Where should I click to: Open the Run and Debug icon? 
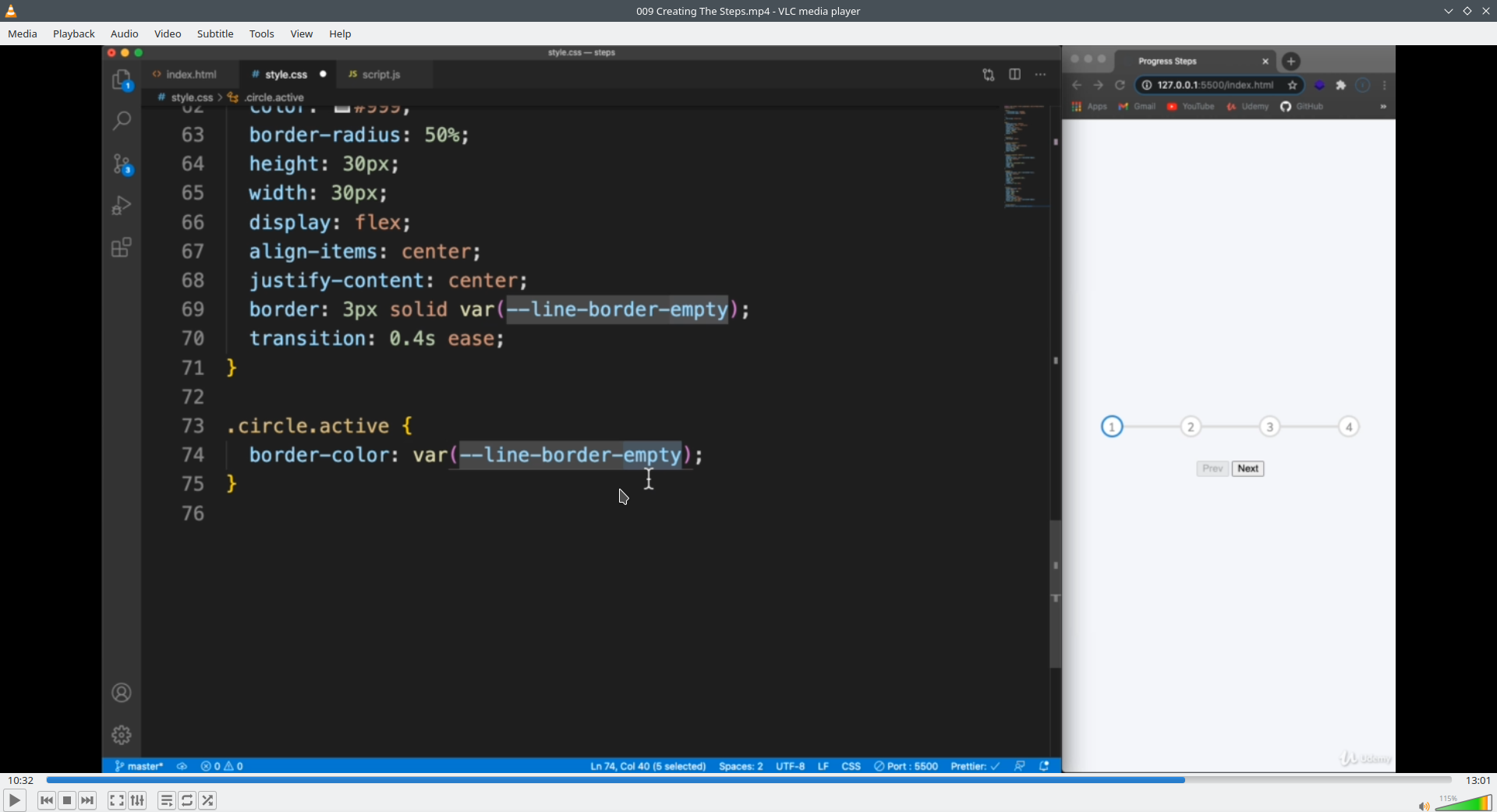tap(122, 205)
